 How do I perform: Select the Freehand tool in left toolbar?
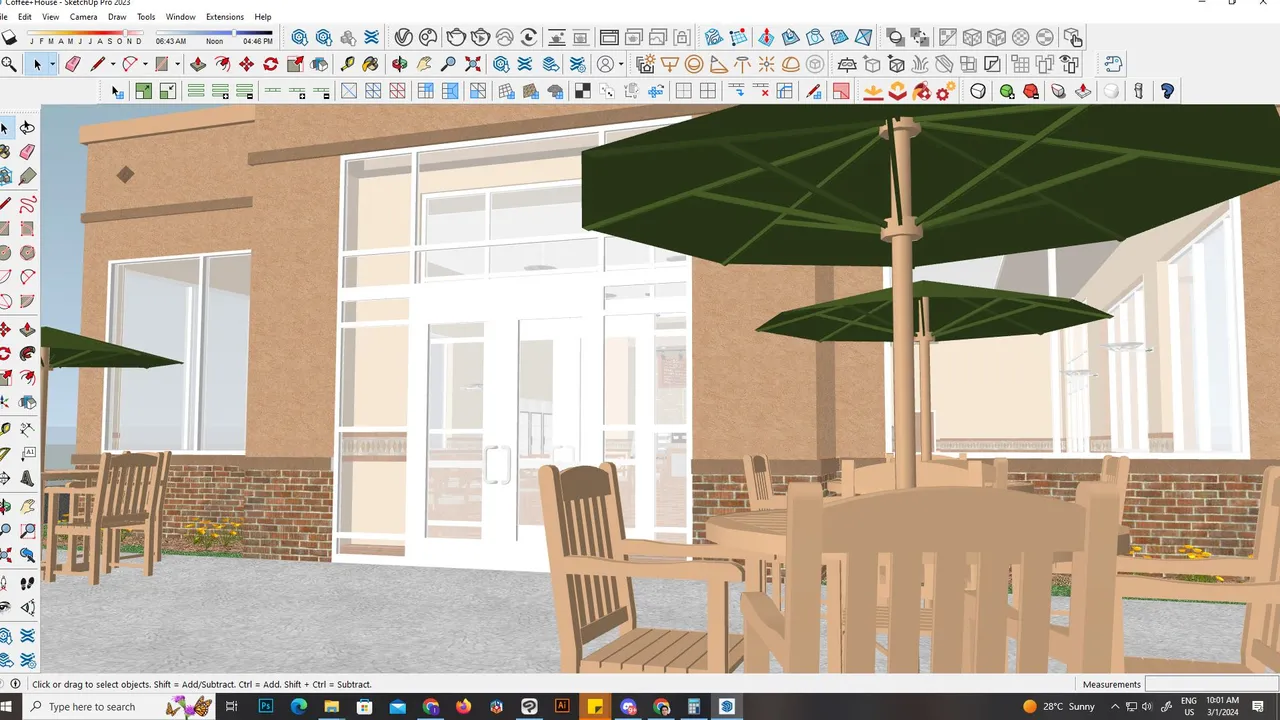27,204
